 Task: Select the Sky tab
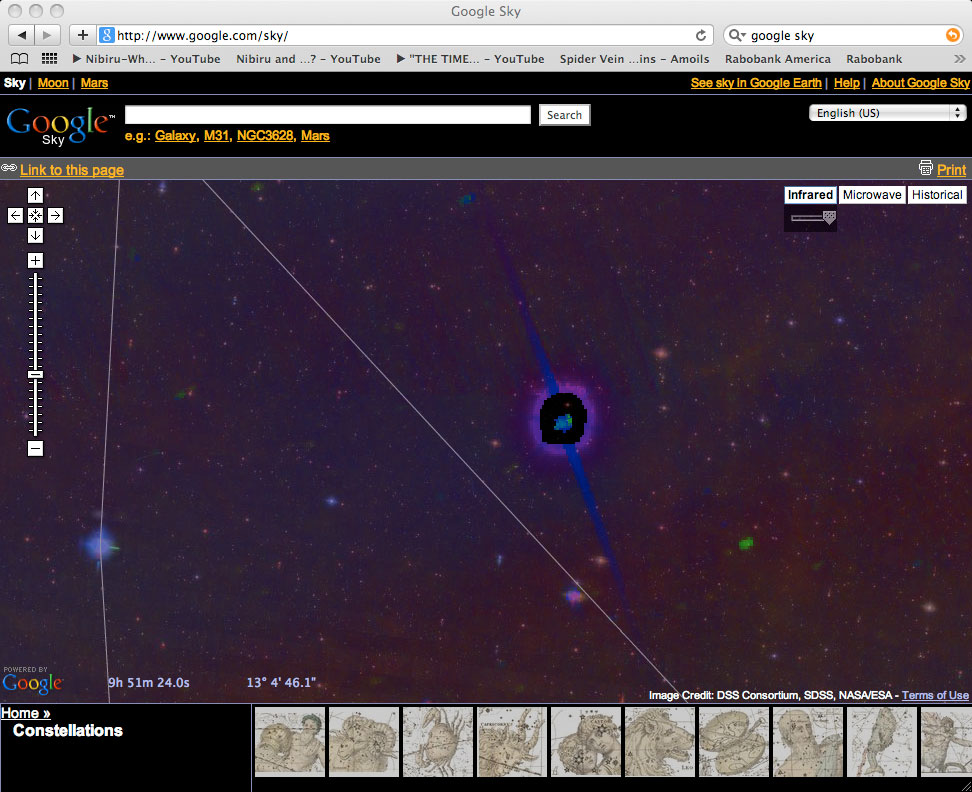15,83
